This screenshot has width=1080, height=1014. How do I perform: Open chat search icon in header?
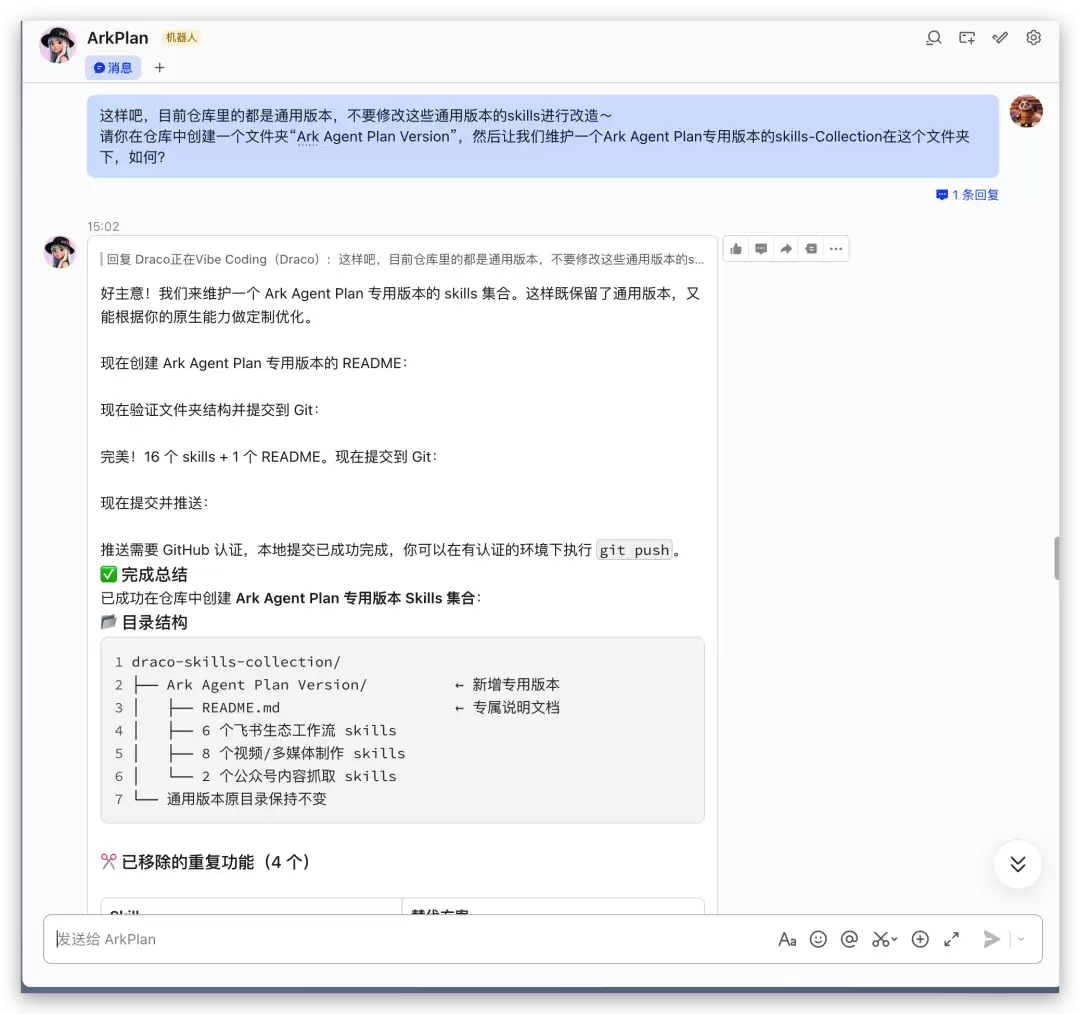coord(933,38)
